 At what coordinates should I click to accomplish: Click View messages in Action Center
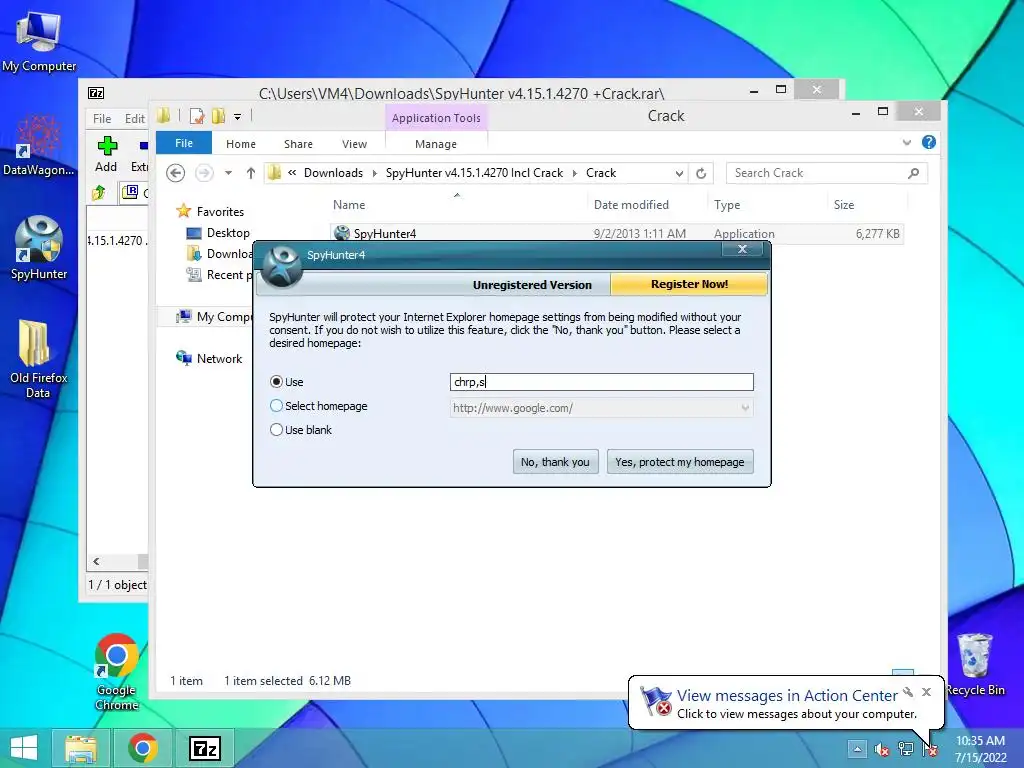[x=787, y=696]
